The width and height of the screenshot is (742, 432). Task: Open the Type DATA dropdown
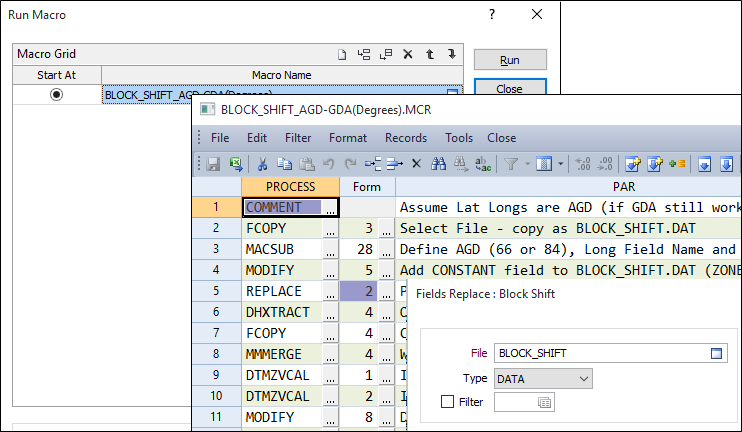click(x=543, y=379)
